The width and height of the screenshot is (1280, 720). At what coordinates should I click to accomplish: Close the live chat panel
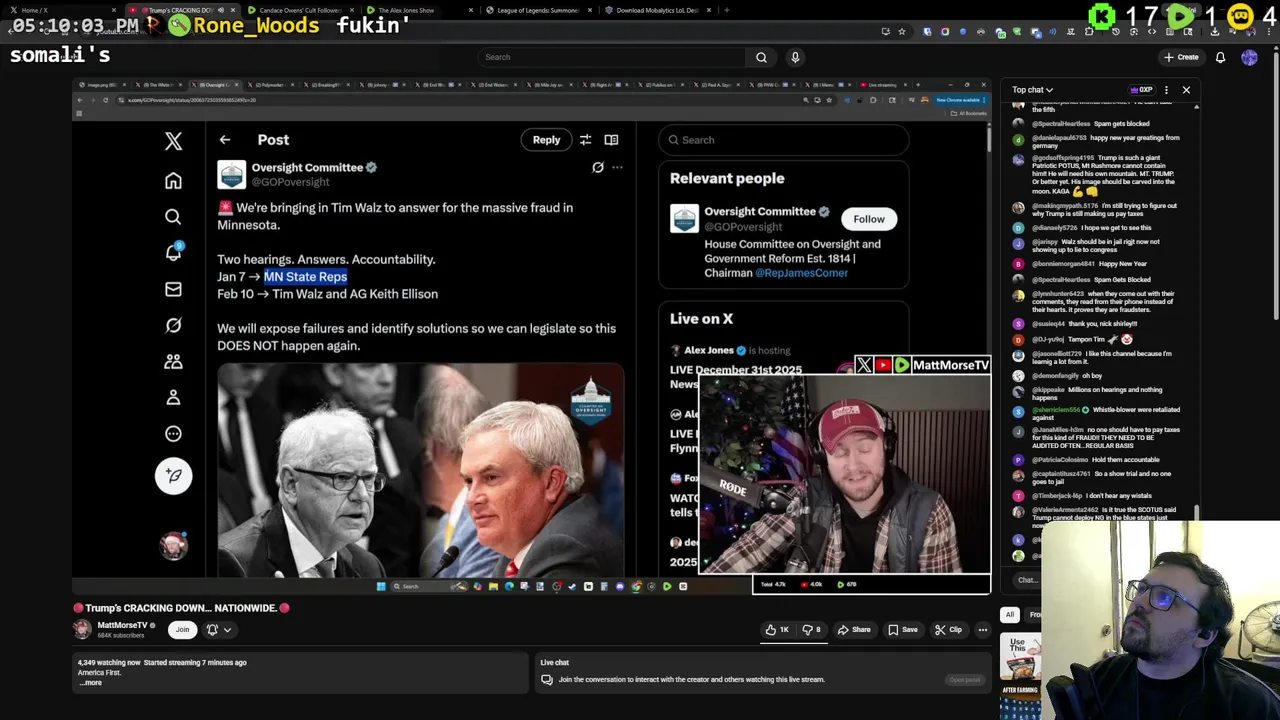click(1186, 90)
